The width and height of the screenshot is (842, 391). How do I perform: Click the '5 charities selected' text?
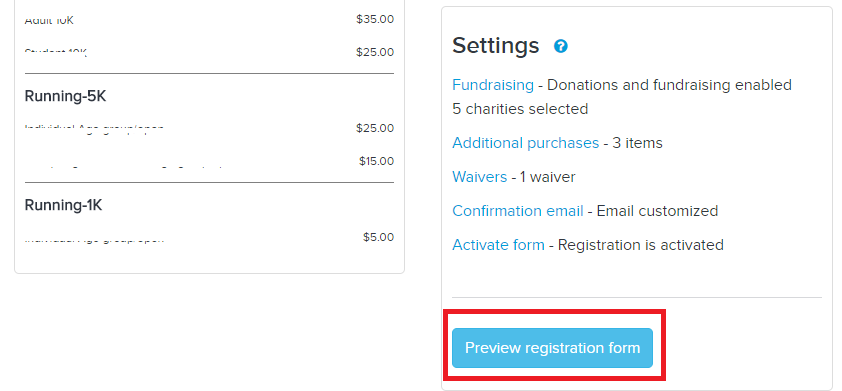point(520,109)
